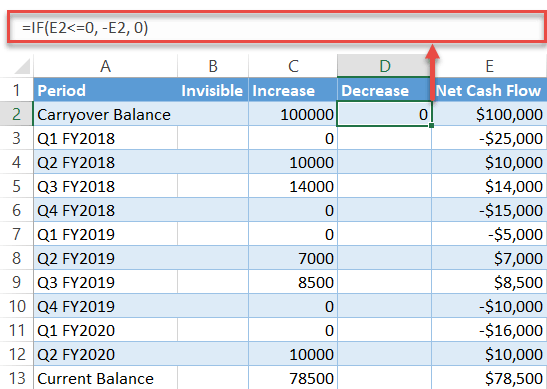Select the "Q2 FY2018" cell
The height and width of the screenshot is (389, 547).
point(105,162)
